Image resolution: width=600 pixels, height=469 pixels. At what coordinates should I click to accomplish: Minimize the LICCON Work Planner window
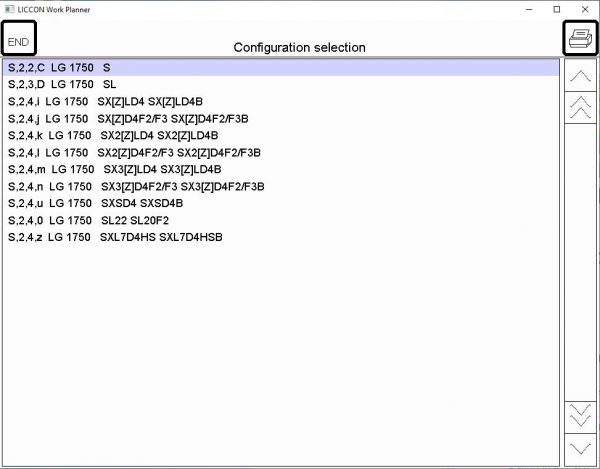[529, 10]
